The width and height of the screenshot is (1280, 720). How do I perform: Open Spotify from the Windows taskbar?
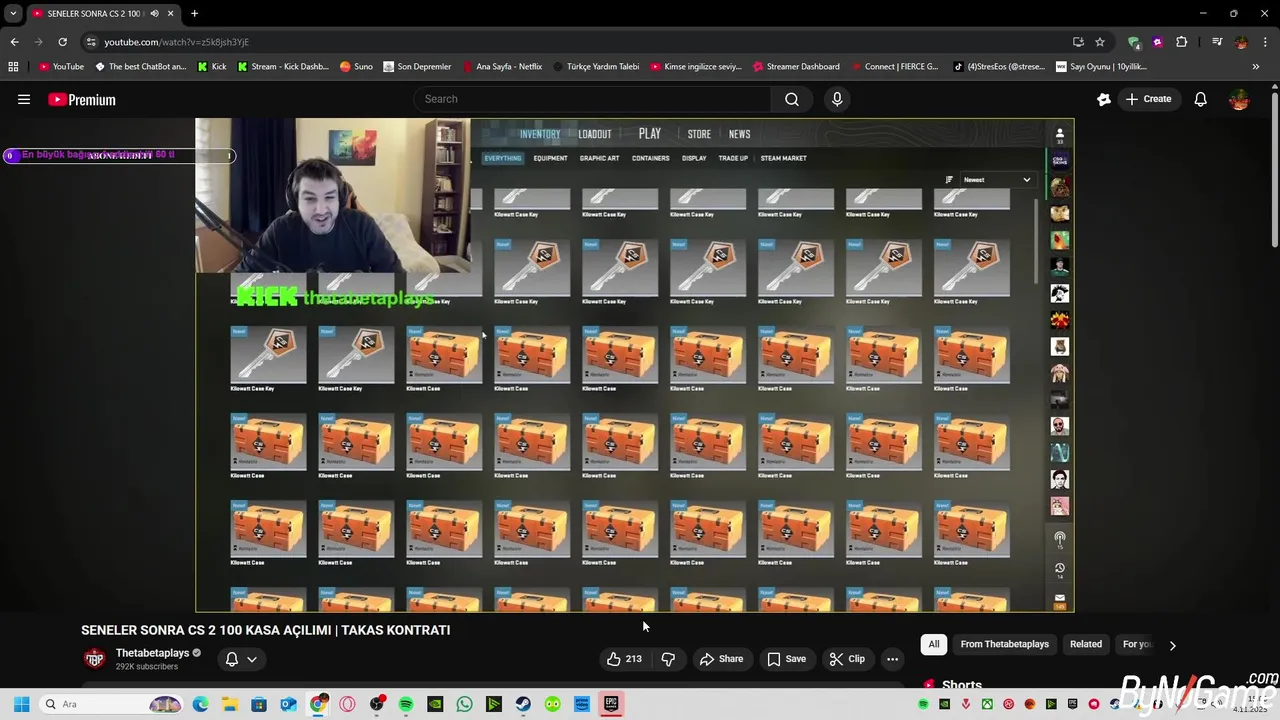[x=406, y=704]
